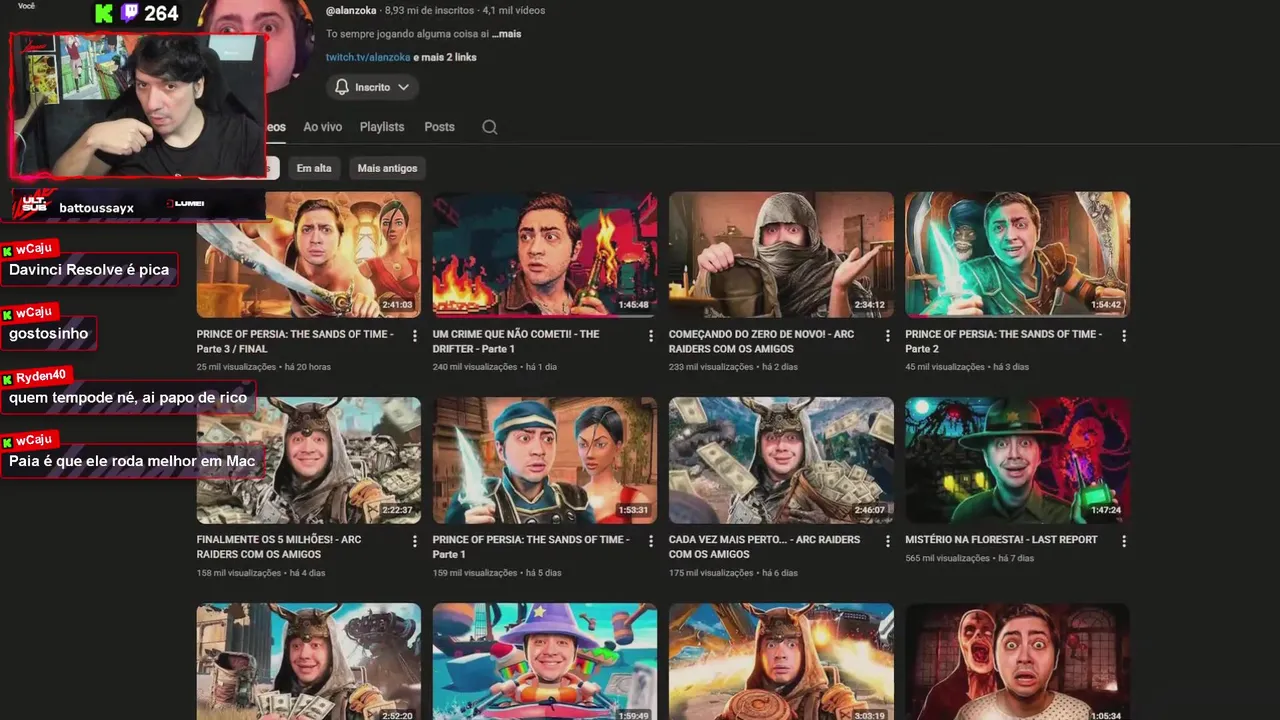Image resolution: width=1280 pixels, height=720 pixels.
Task: Click the streamer webcam overlay
Action: [138, 105]
